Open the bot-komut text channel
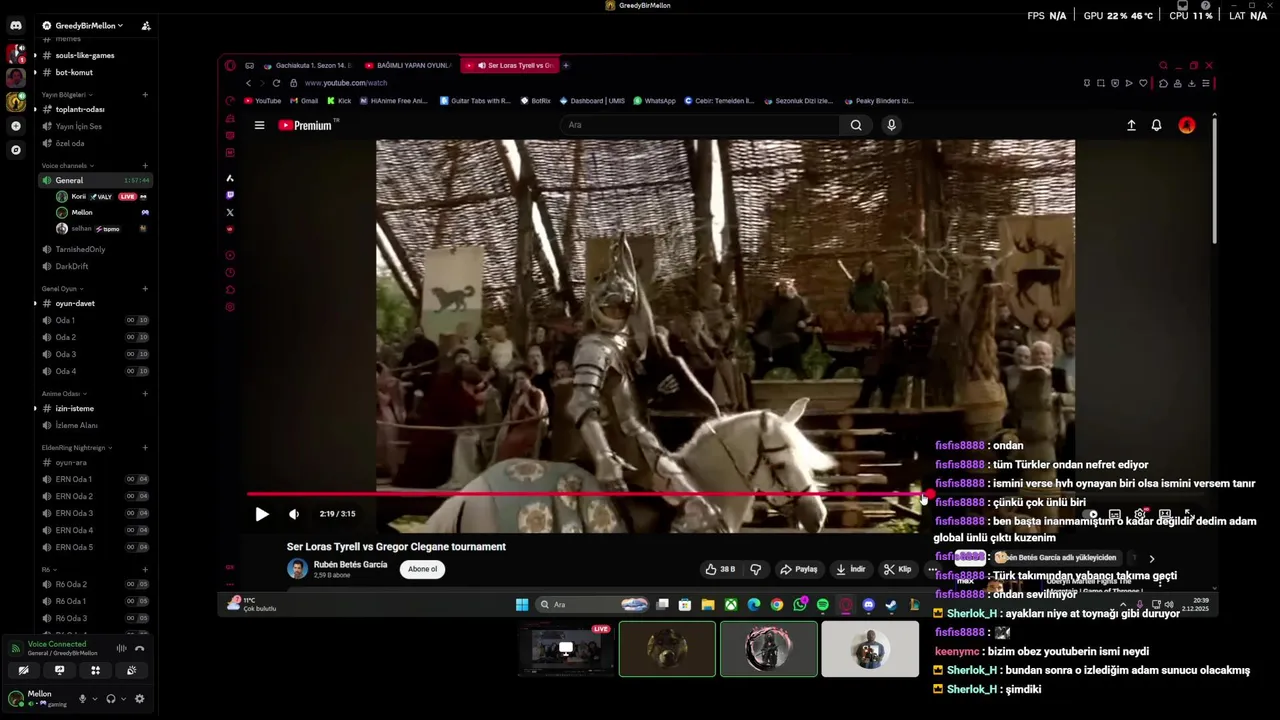This screenshot has height=720, width=1280. [x=74, y=72]
